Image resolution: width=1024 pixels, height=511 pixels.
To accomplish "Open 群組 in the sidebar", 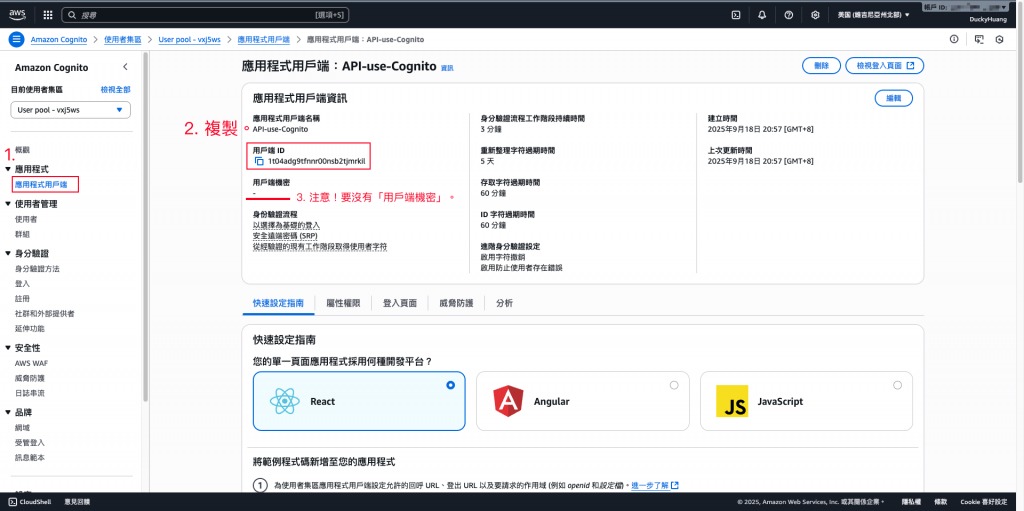I will click(22, 234).
